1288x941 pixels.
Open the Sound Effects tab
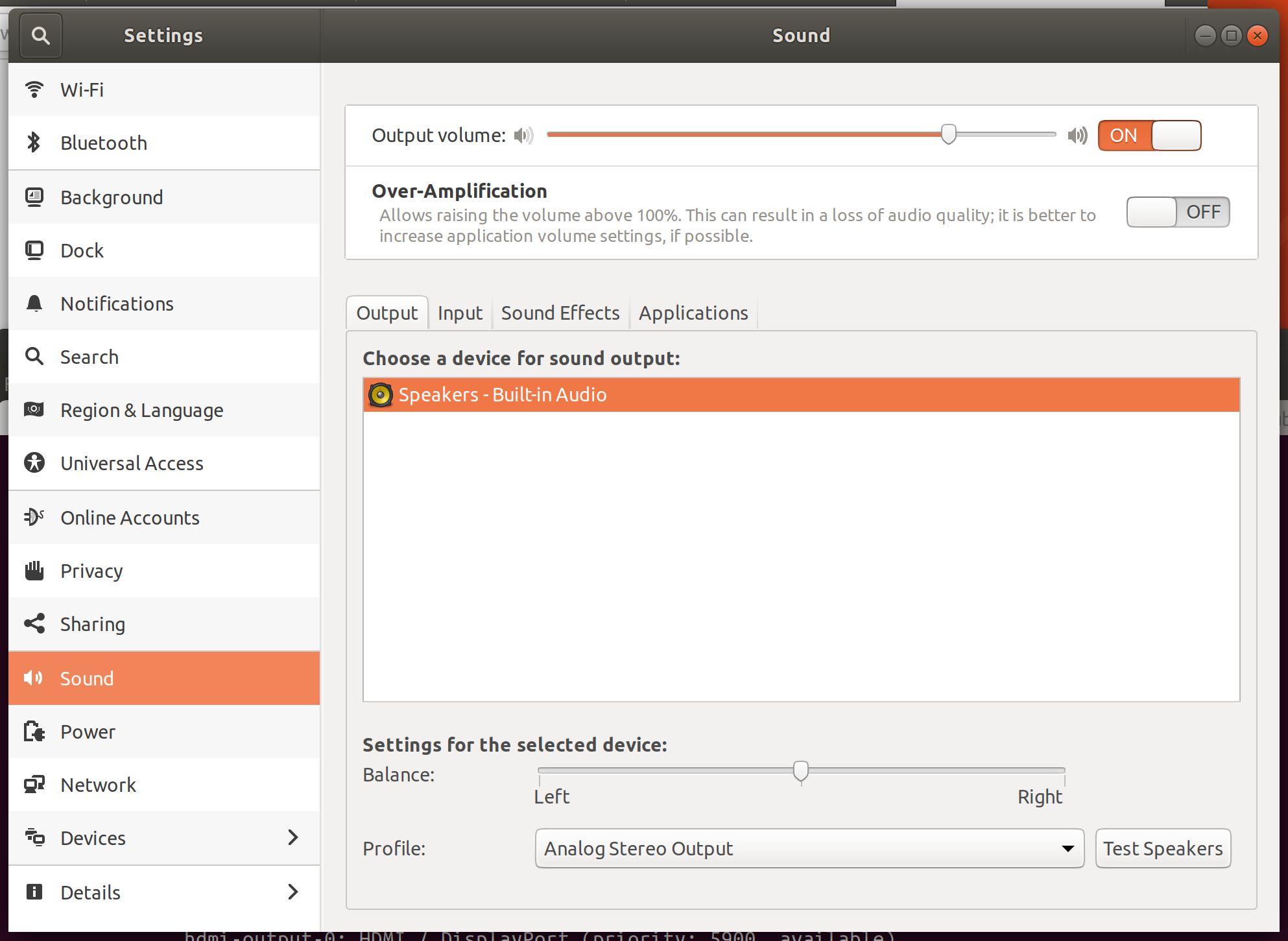tap(560, 313)
